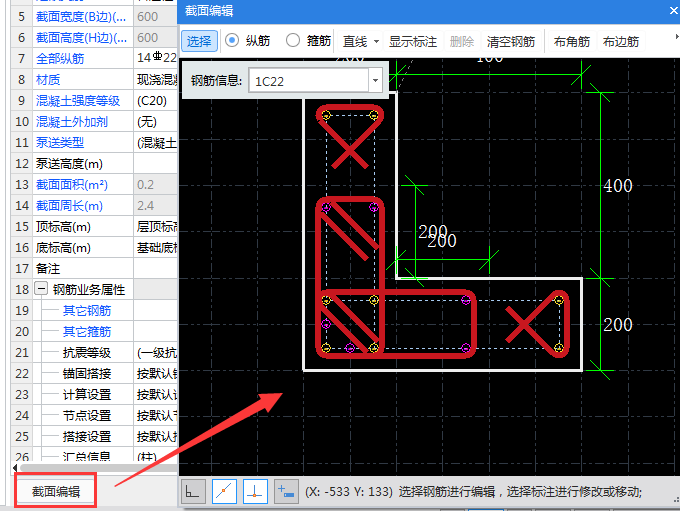680x511 pixels.
Task: Click the 泵送高度(m) row label
Action: pyautogui.click(x=69, y=164)
